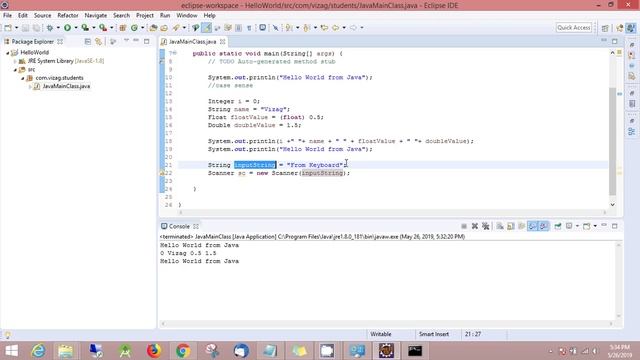Click the Open Type icon
Image resolution: width=640 pixels, height=360 pixels.
153,28
